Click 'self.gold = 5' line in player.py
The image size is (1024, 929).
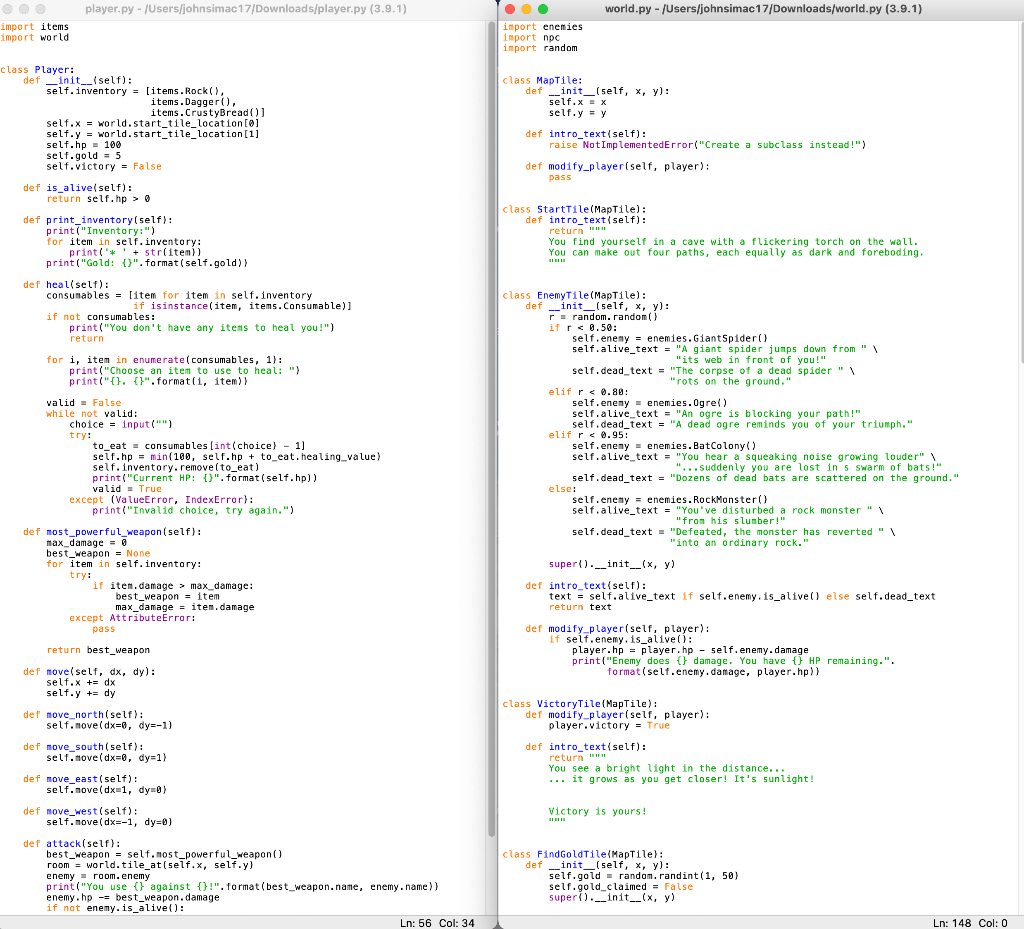[84, 155]
